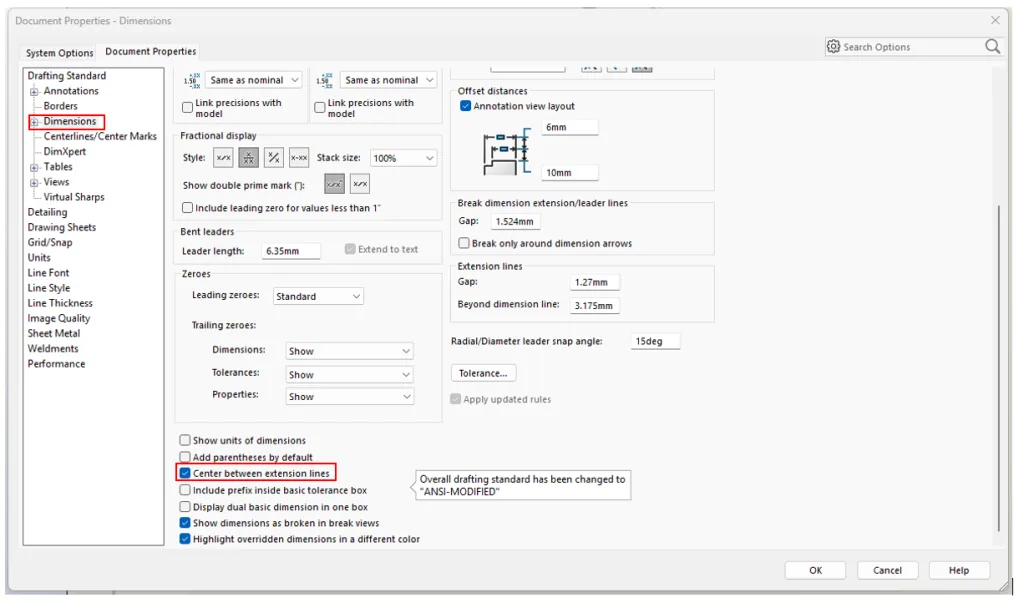Click the leader snap angle 15deg field

tap(655, 342)
